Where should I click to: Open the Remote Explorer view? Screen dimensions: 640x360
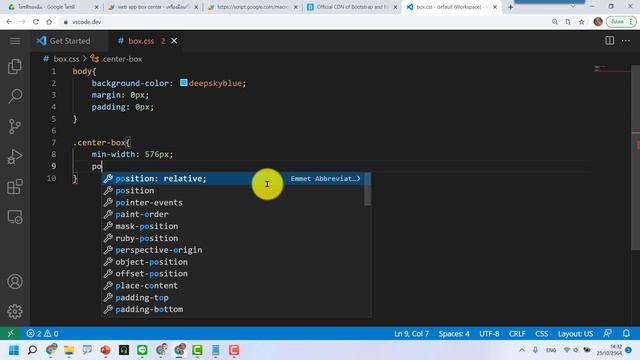15,217
